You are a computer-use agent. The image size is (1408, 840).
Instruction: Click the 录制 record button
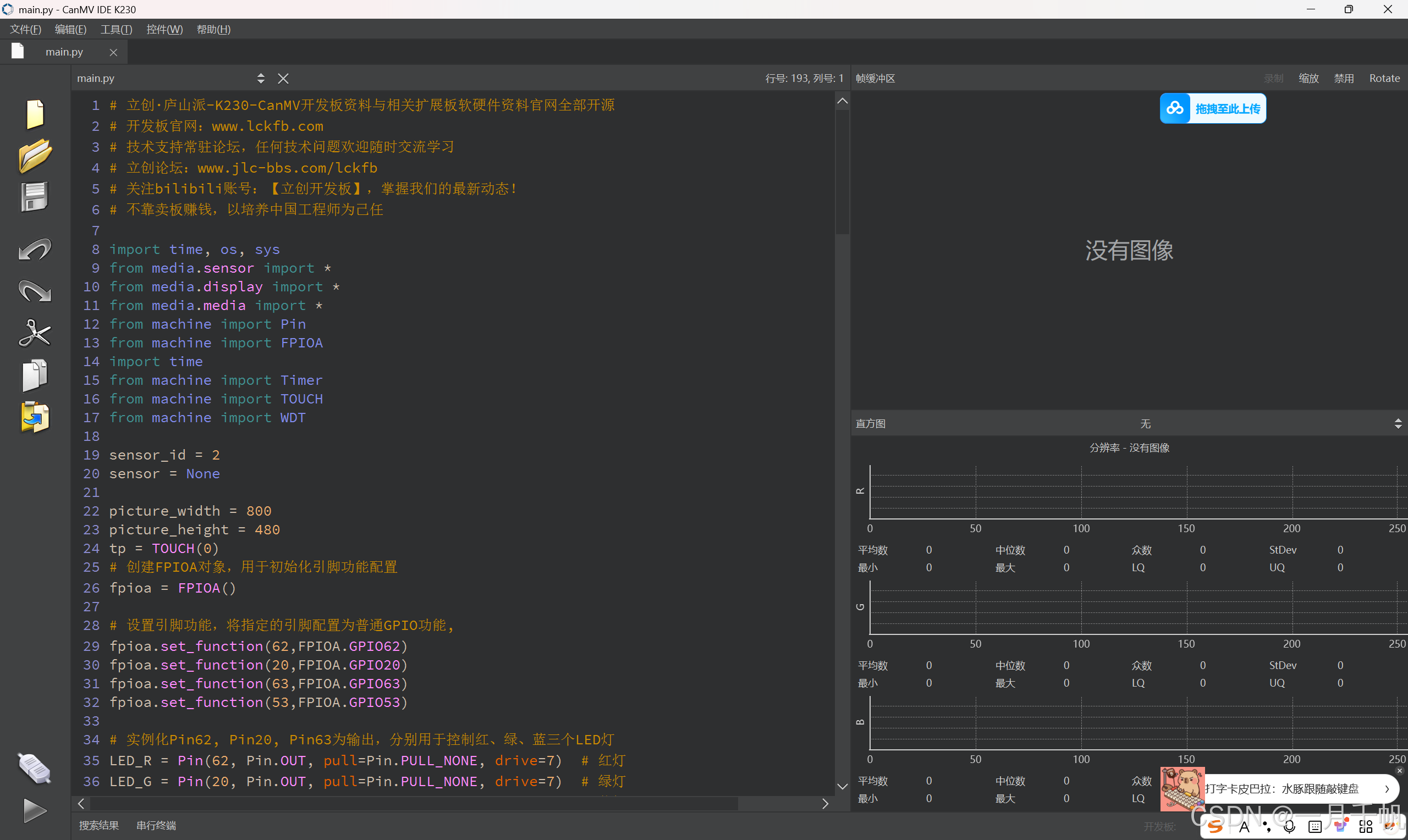[x=1273, y=78]
